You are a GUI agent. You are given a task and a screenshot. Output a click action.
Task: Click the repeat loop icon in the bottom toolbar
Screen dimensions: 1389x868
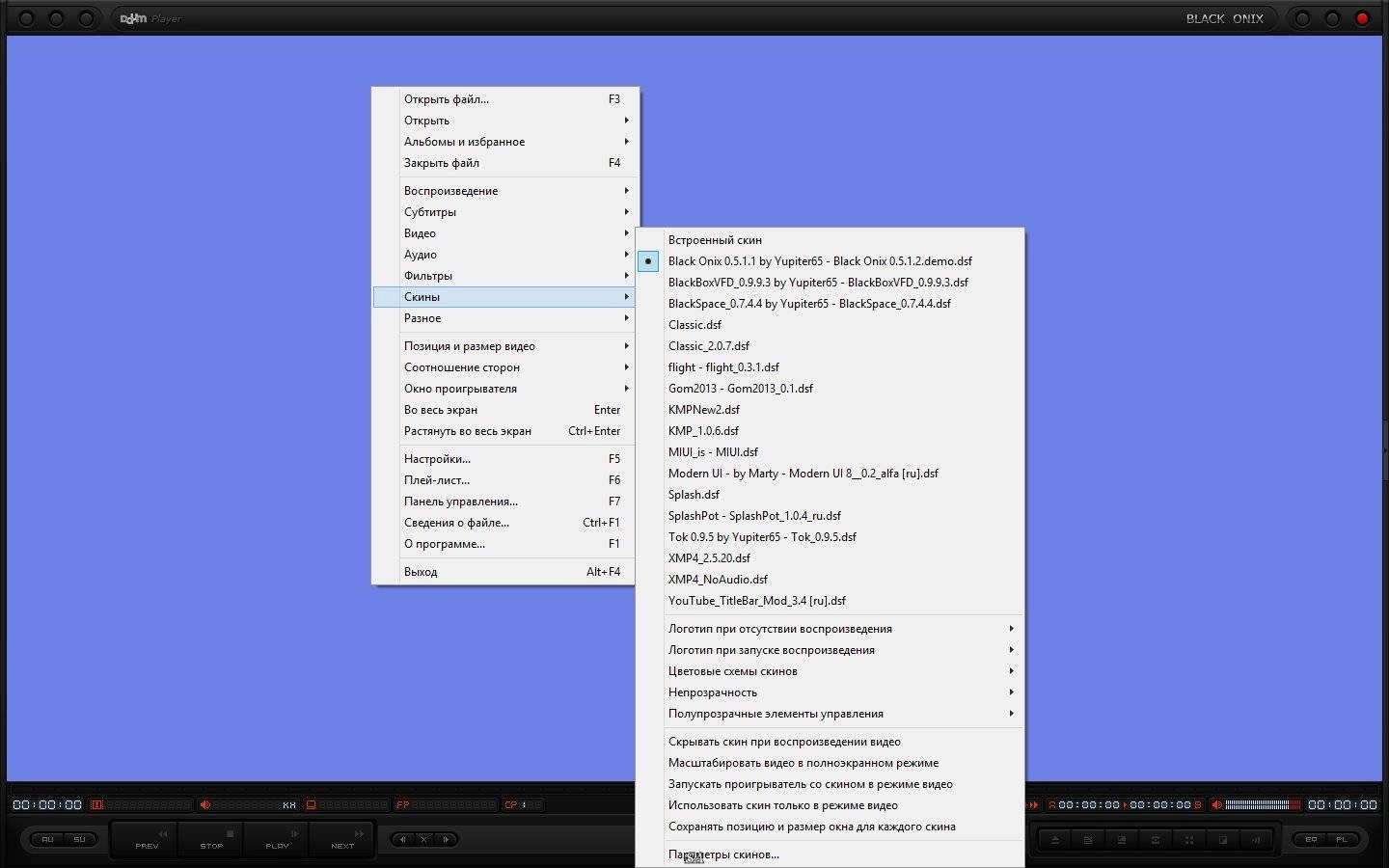[1156, 839]
